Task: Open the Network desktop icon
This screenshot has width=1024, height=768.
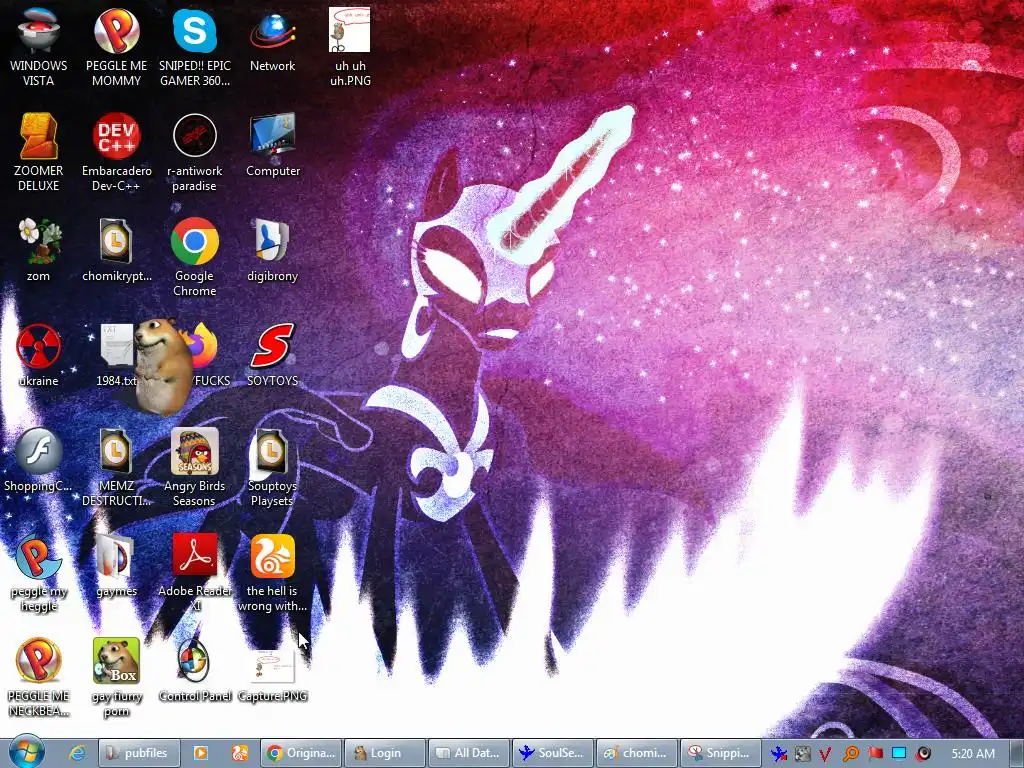Action: pos(272,40)
